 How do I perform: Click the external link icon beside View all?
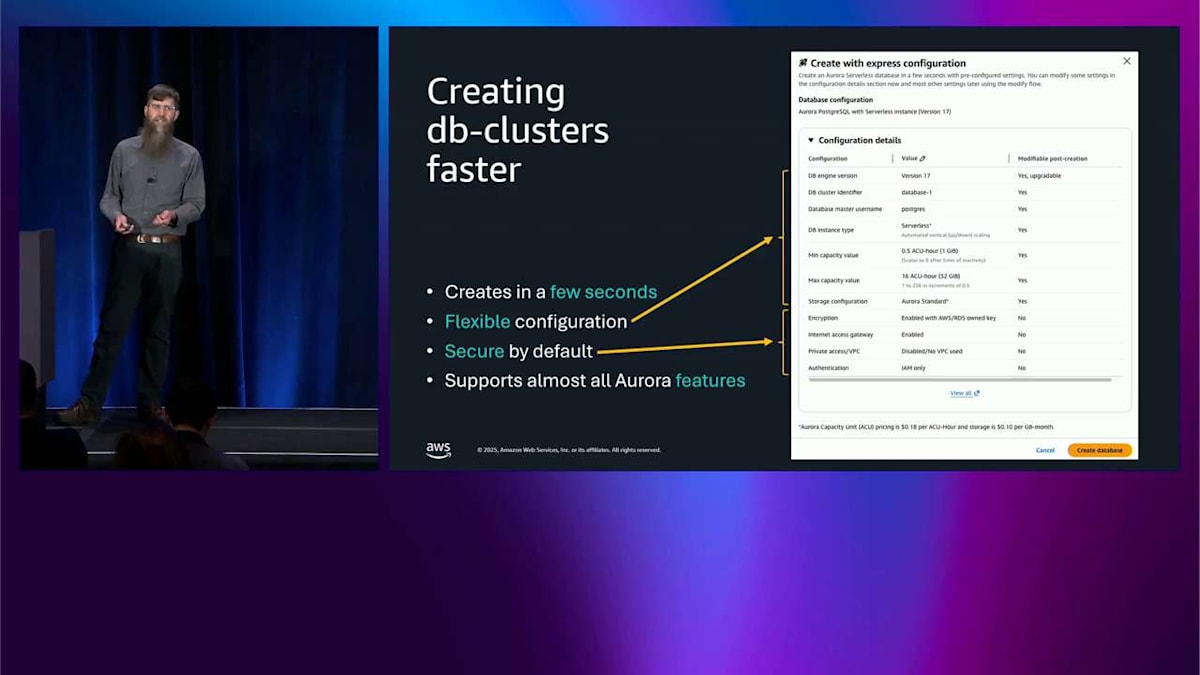pos(977,393)
